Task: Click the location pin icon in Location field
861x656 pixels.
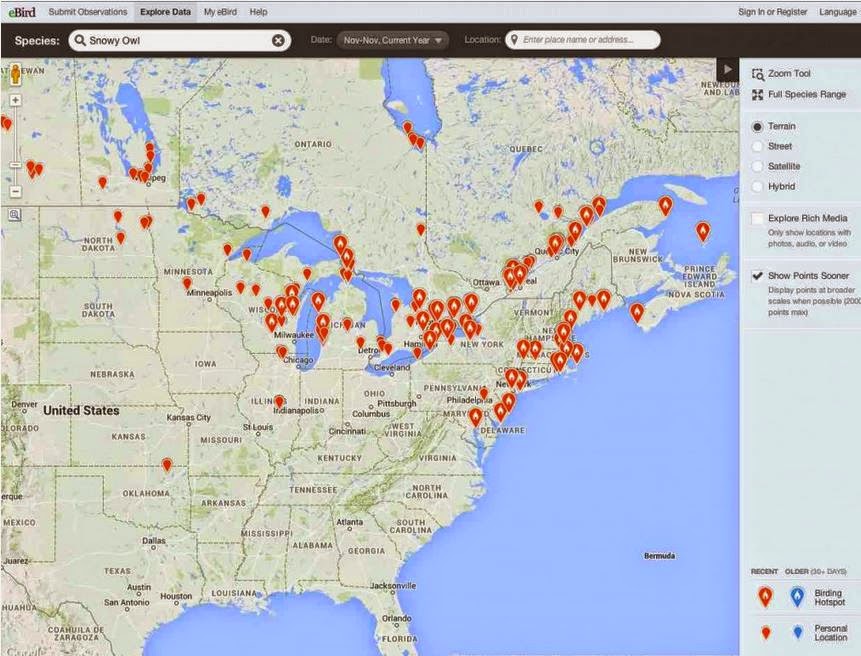Action: click(514, 40)
